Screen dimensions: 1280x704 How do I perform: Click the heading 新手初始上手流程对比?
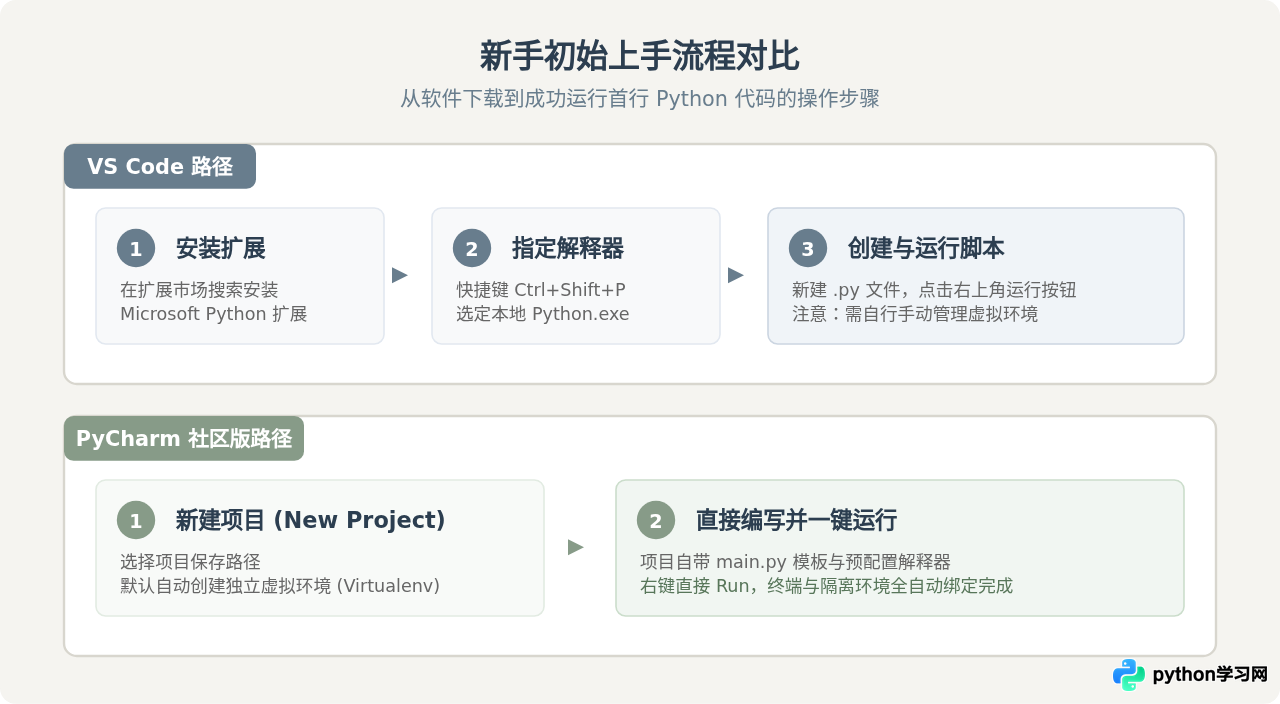tap(640, 56)
